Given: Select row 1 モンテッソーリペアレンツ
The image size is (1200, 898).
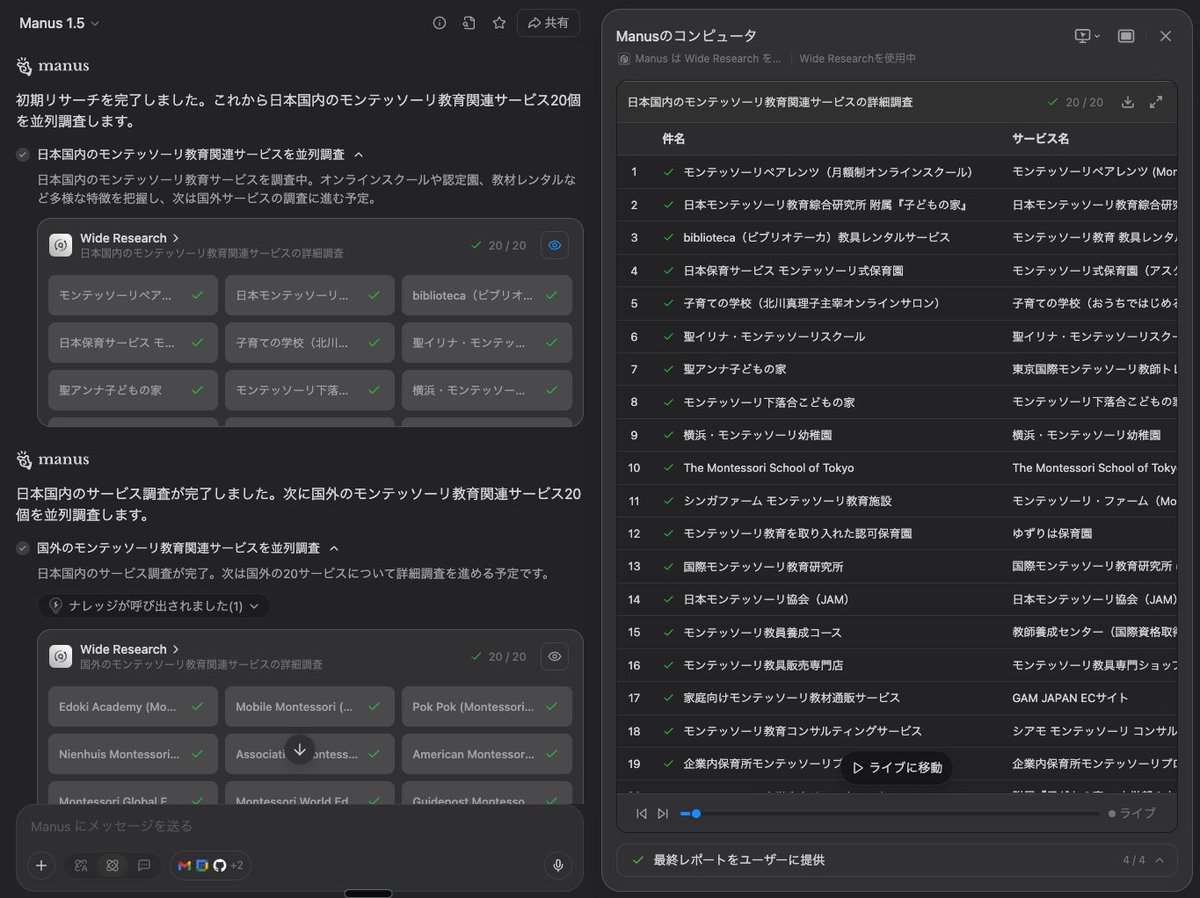Looking at the screenshot, I should (897, 172).
